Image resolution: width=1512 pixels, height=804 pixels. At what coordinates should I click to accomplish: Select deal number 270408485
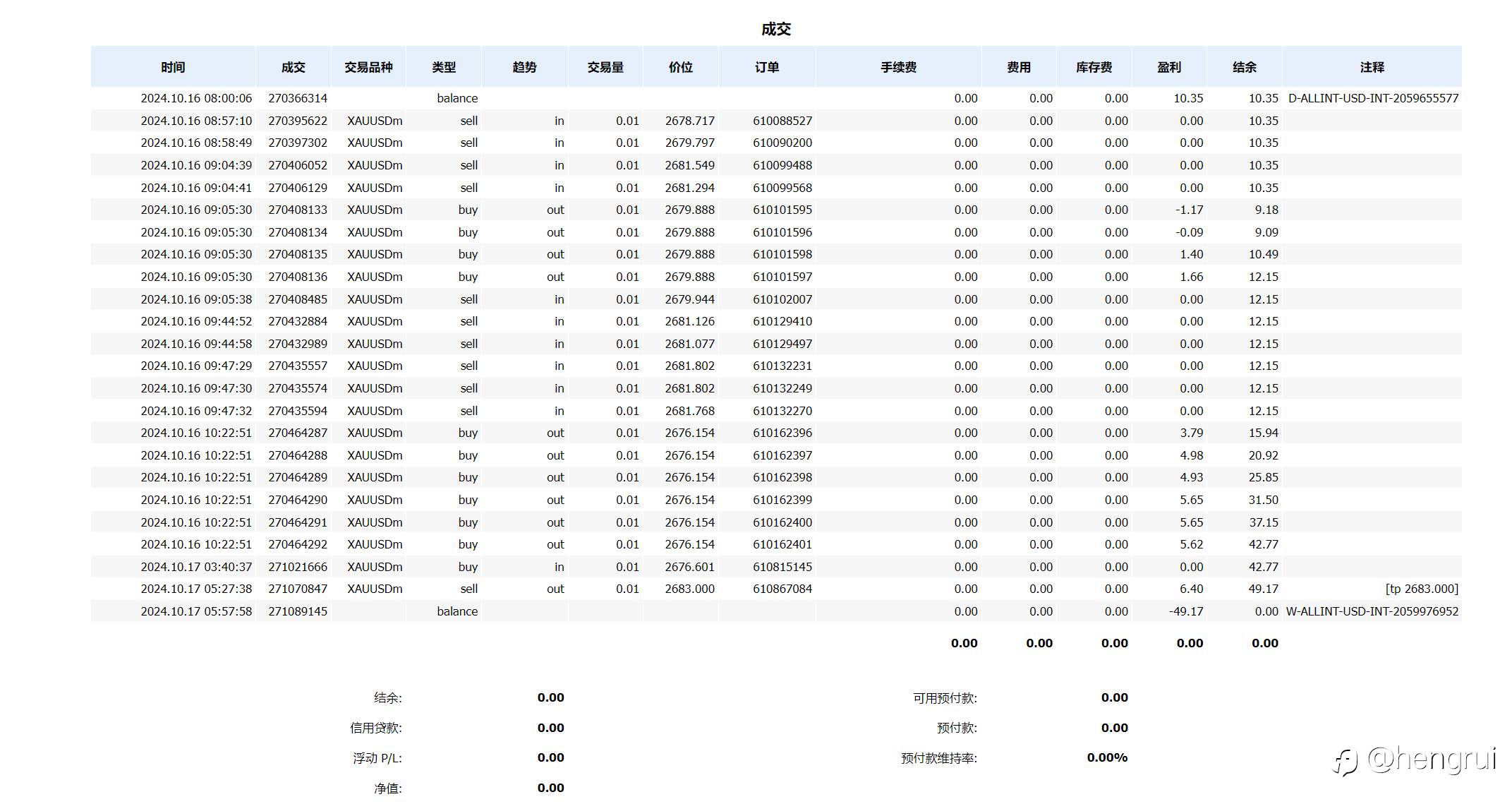click(298, 299)
